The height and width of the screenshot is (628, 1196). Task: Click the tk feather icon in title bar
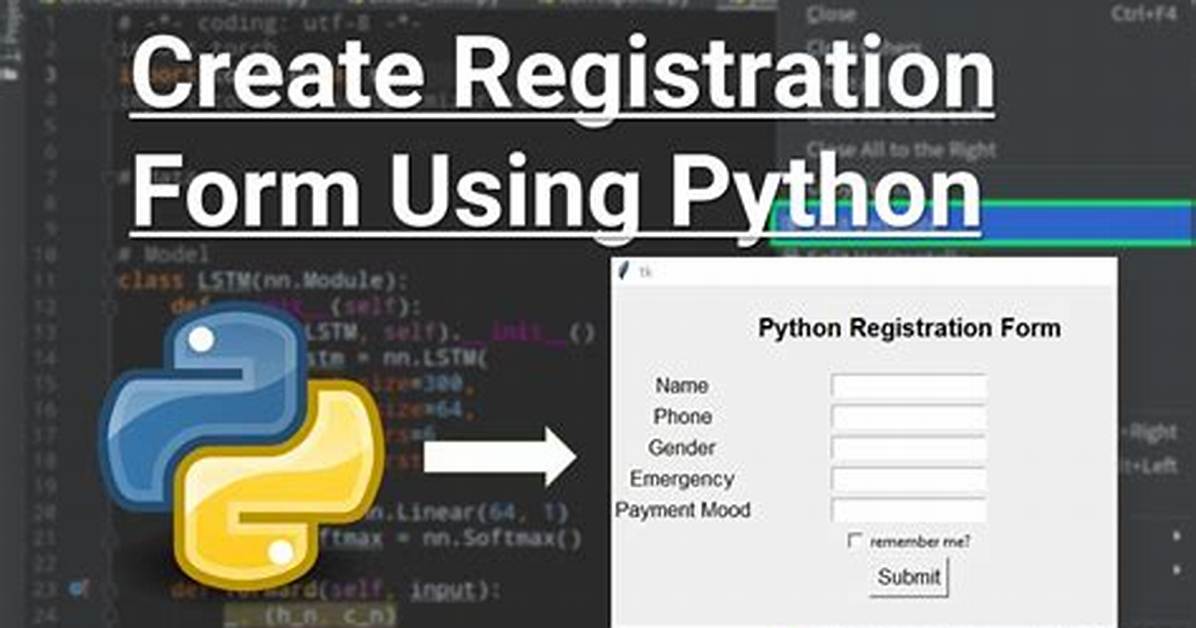pyautogui.click(x=625, y=270)
